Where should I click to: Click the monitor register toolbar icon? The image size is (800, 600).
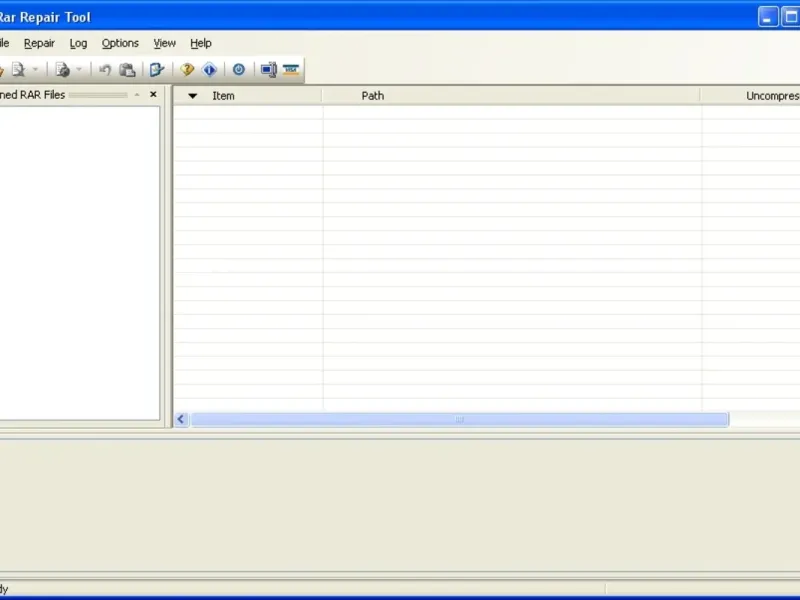(x=268, y=69)
